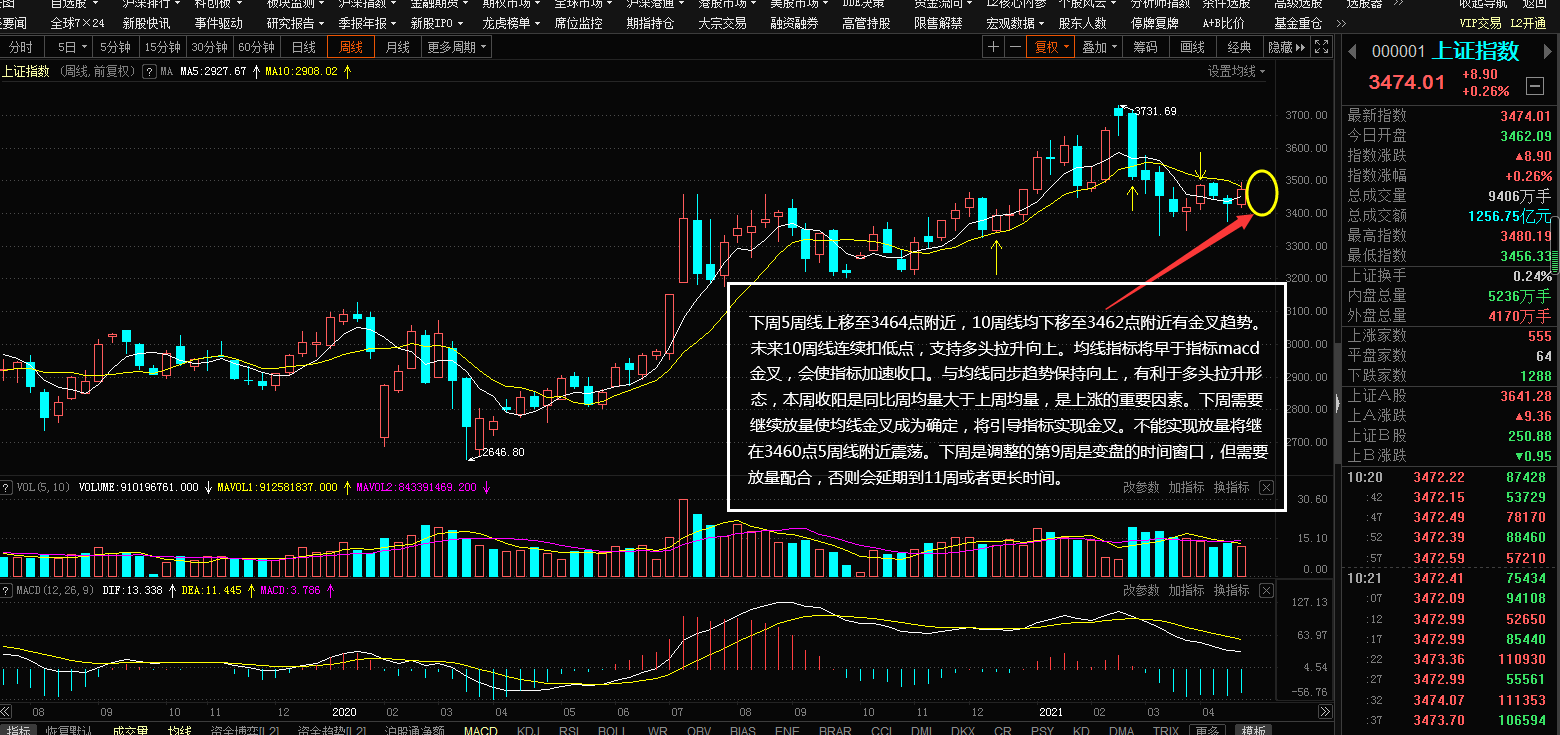This screenshot has height=735, width=1560.
Task: Enter fullscreen chart view
Action: tap(1322, 47)
